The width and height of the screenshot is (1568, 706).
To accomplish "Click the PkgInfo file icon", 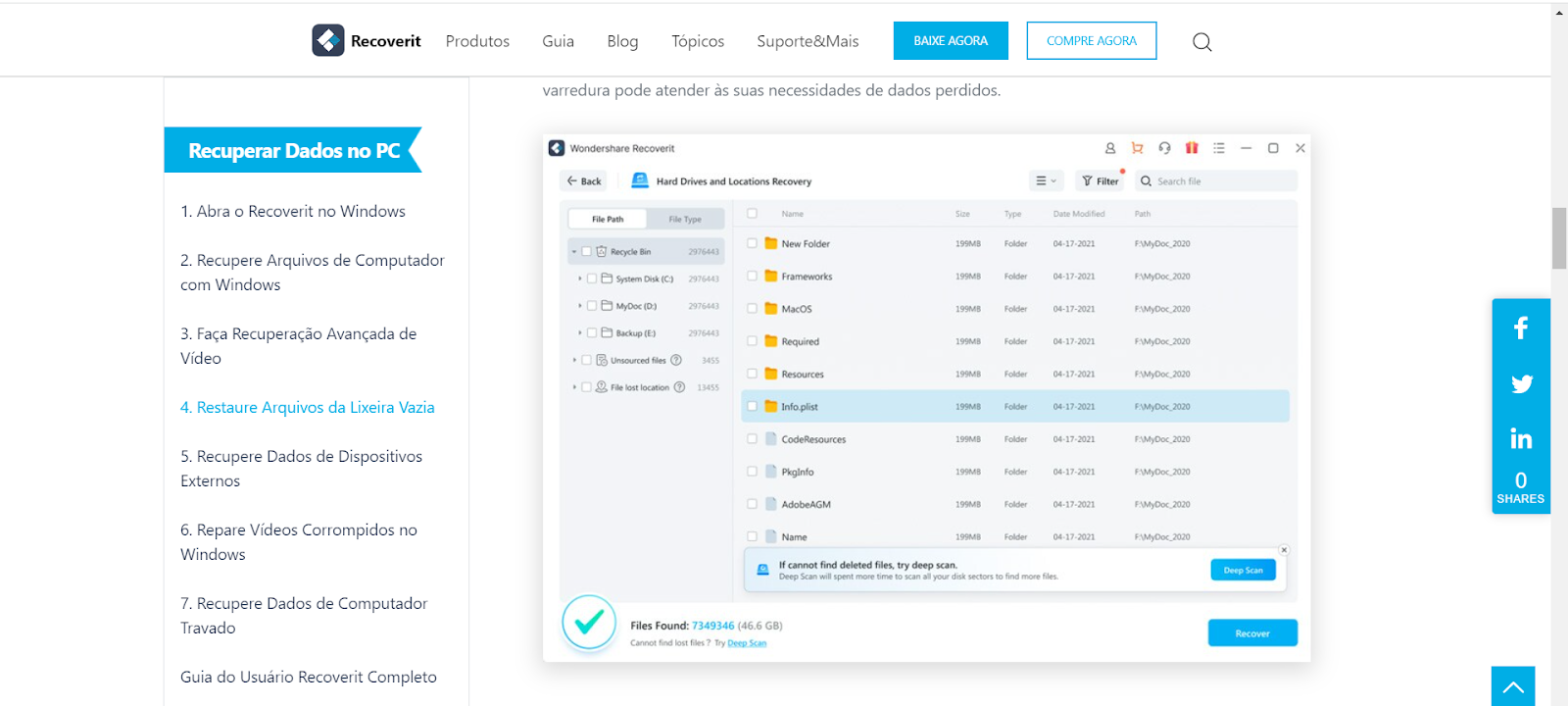I will [771, 472].
